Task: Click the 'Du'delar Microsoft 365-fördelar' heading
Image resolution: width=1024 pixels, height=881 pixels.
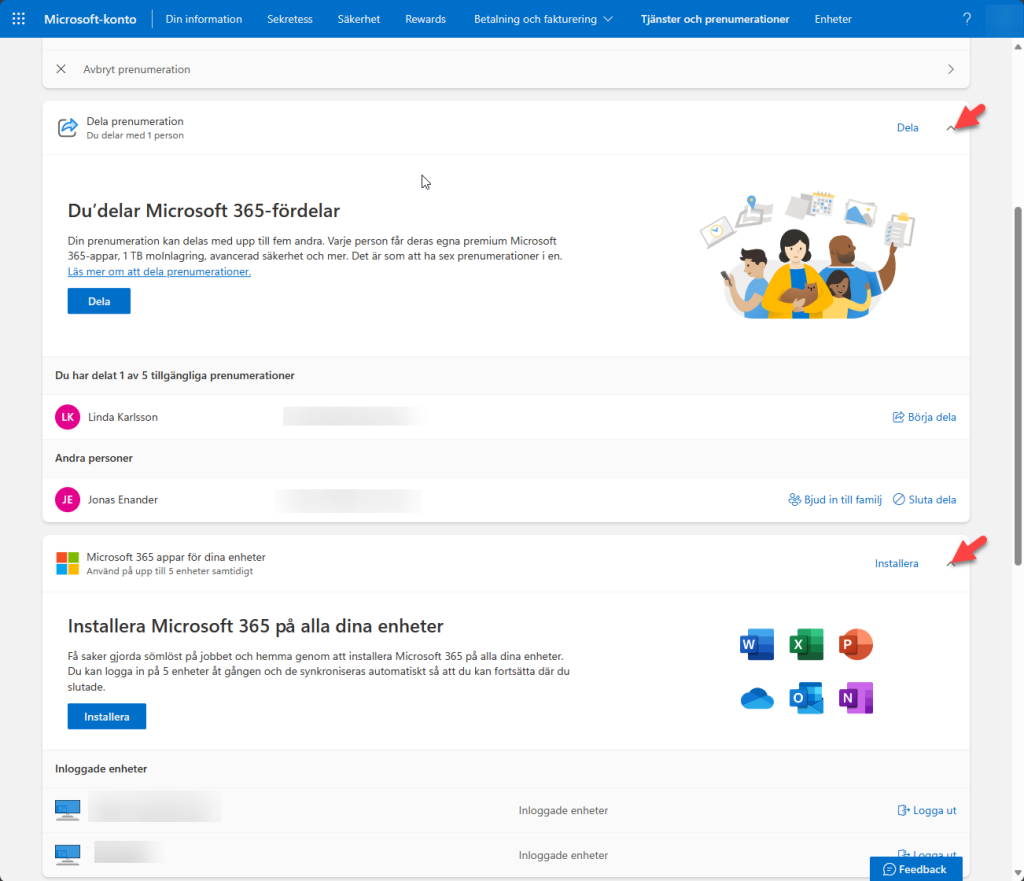Action: point(204,210)
